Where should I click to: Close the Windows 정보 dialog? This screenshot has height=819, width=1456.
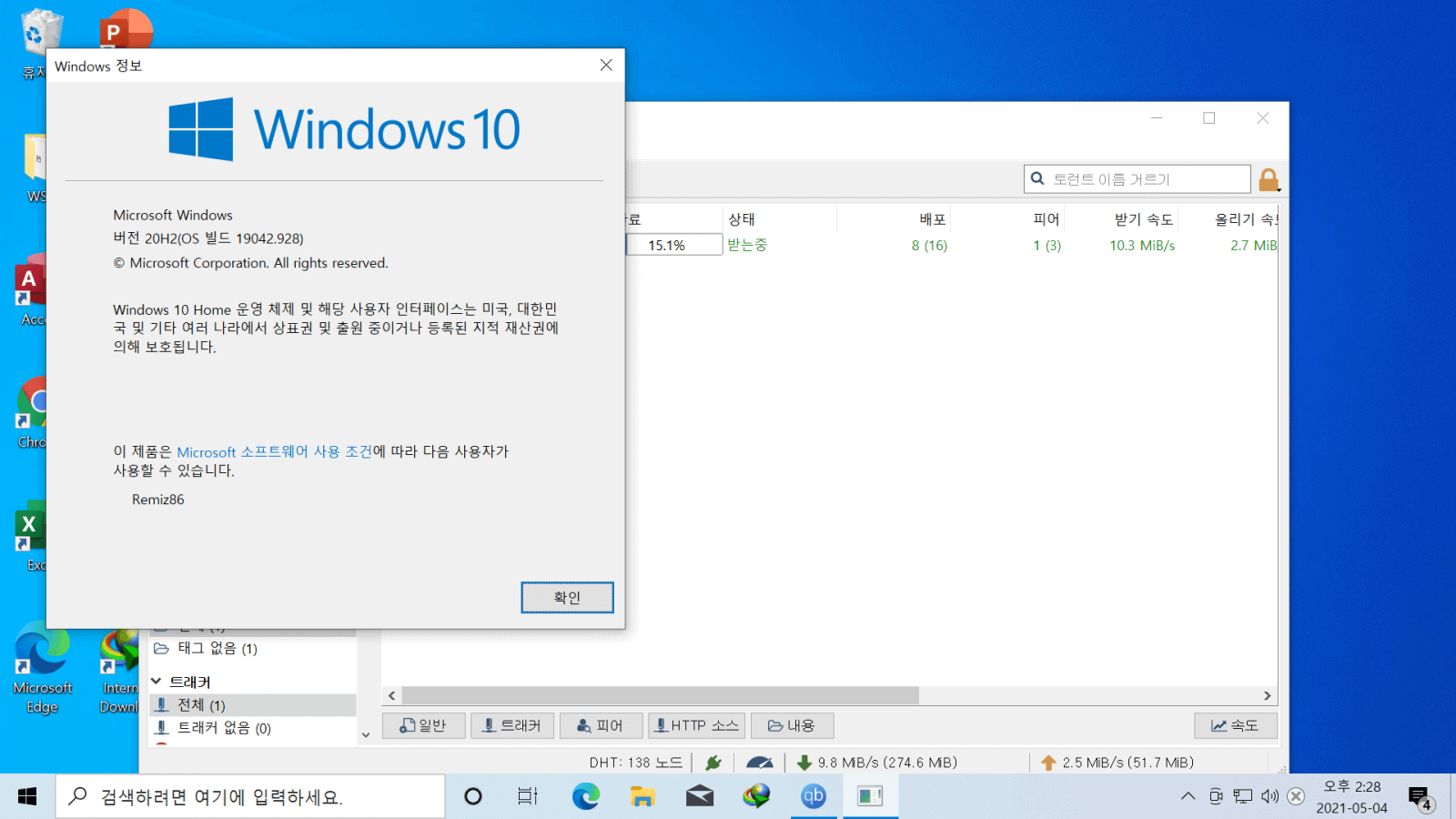coord(606,66)
